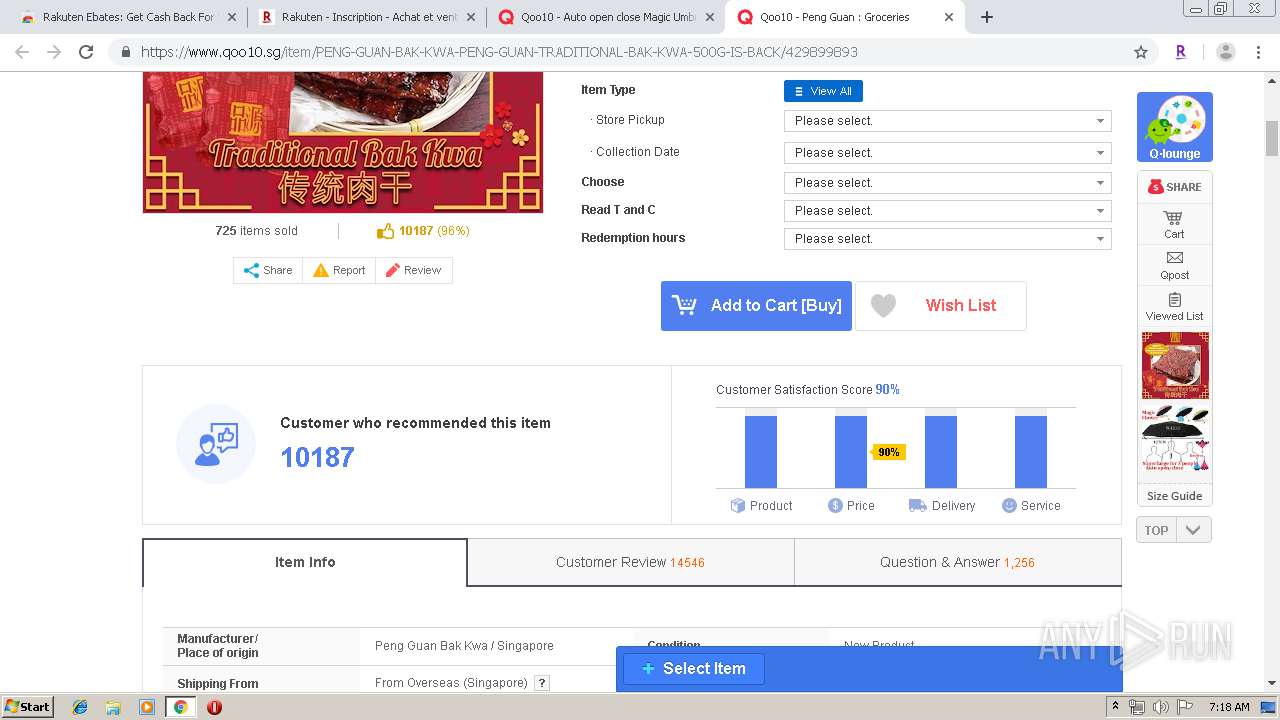Open a new browser tab
1280x720 pixels.
coord(986,17)
